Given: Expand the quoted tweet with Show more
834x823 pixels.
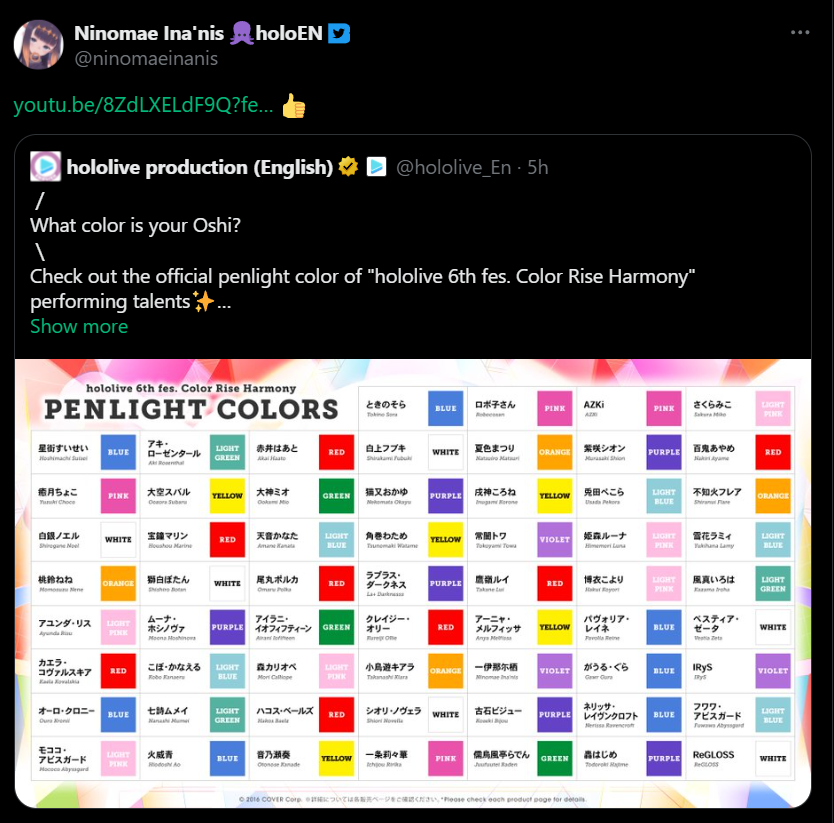Looking at the screenshot, I should [79, 326].
